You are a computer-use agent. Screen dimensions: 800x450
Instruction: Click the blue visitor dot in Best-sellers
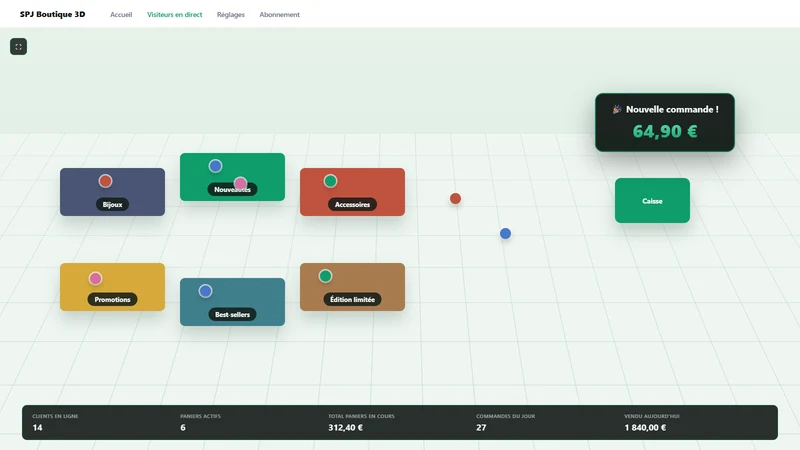pyautogui.click(x=205, y=291)
